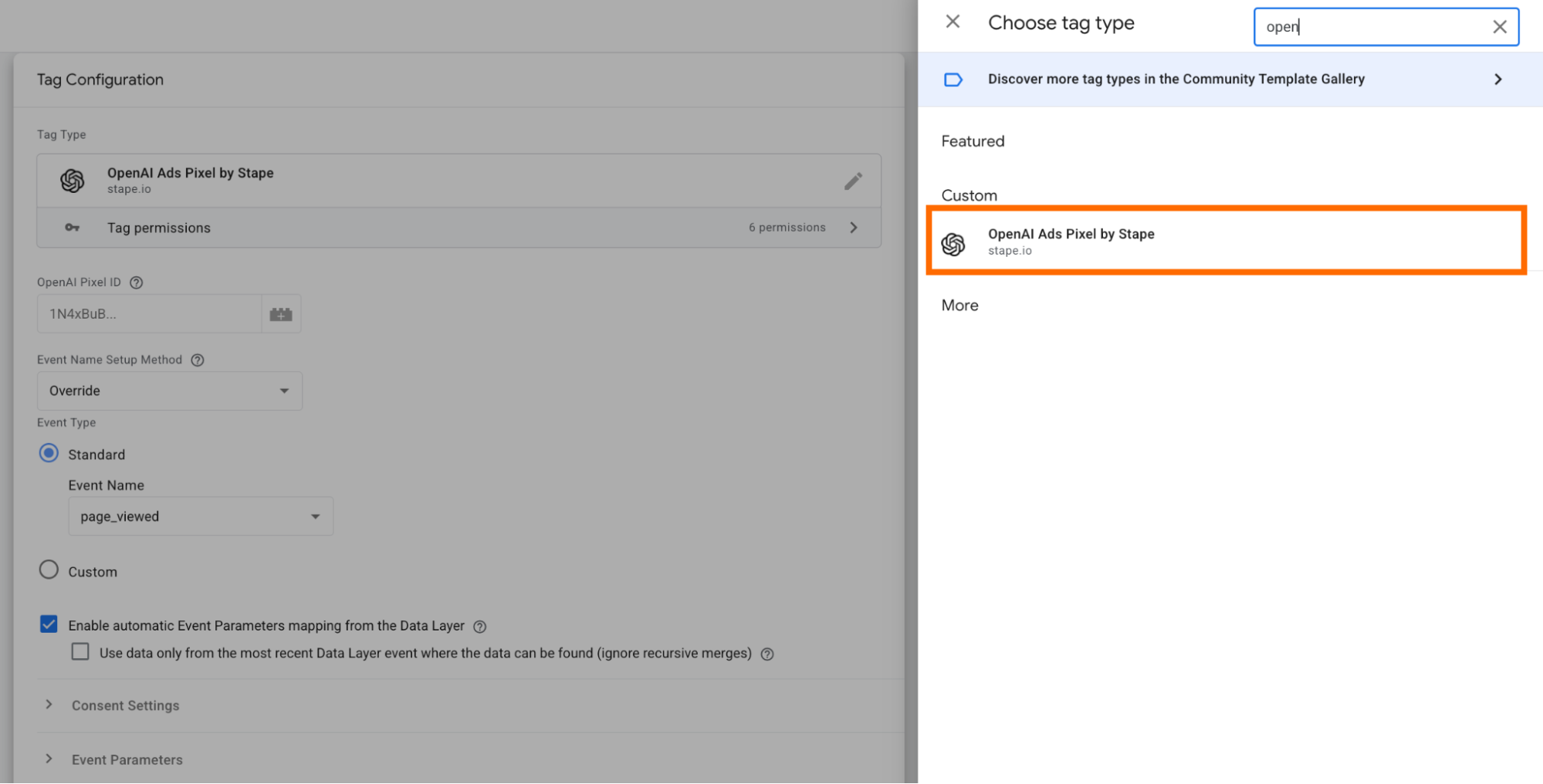The image size is (1543, 784).
Task: Open the Override setup method dropdown
Action: pyautogui.click(x=170, y=391)
